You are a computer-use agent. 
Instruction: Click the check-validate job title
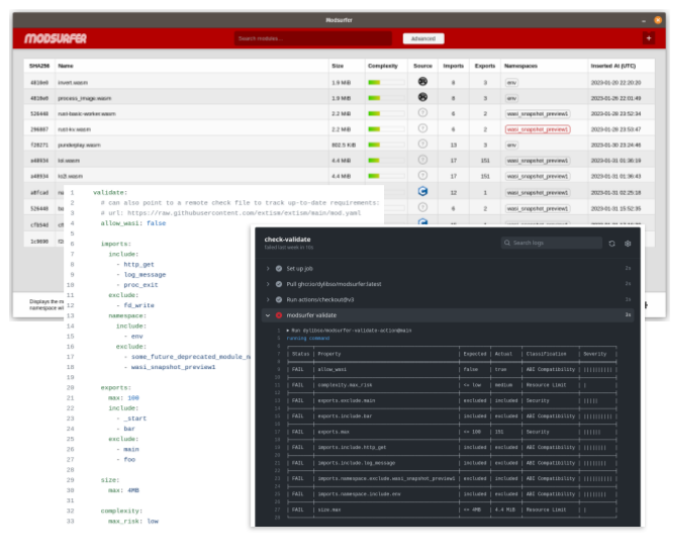[288, 239]
